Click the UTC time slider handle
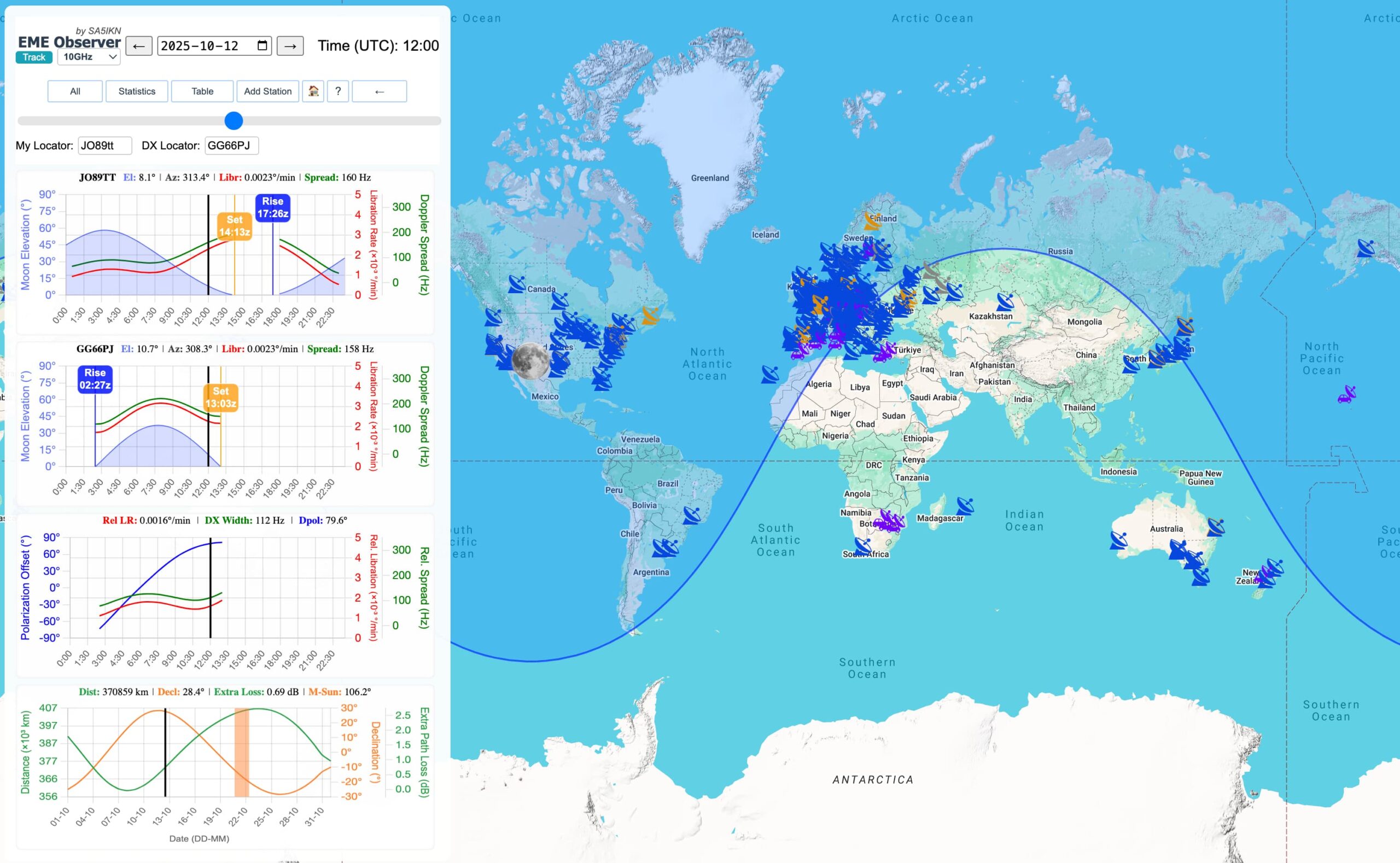This screenshot has width=1400, height=863. [x=234, y=121]
